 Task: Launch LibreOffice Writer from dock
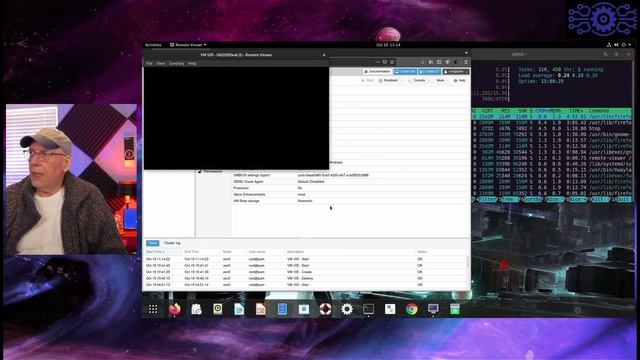239,309
